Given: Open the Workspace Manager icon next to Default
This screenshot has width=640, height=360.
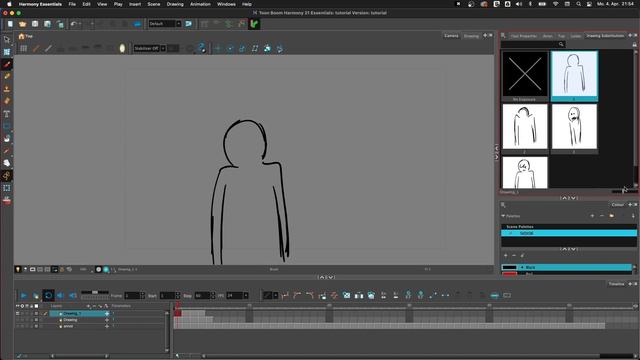Looking at the screenshot, I should (189, 24).
